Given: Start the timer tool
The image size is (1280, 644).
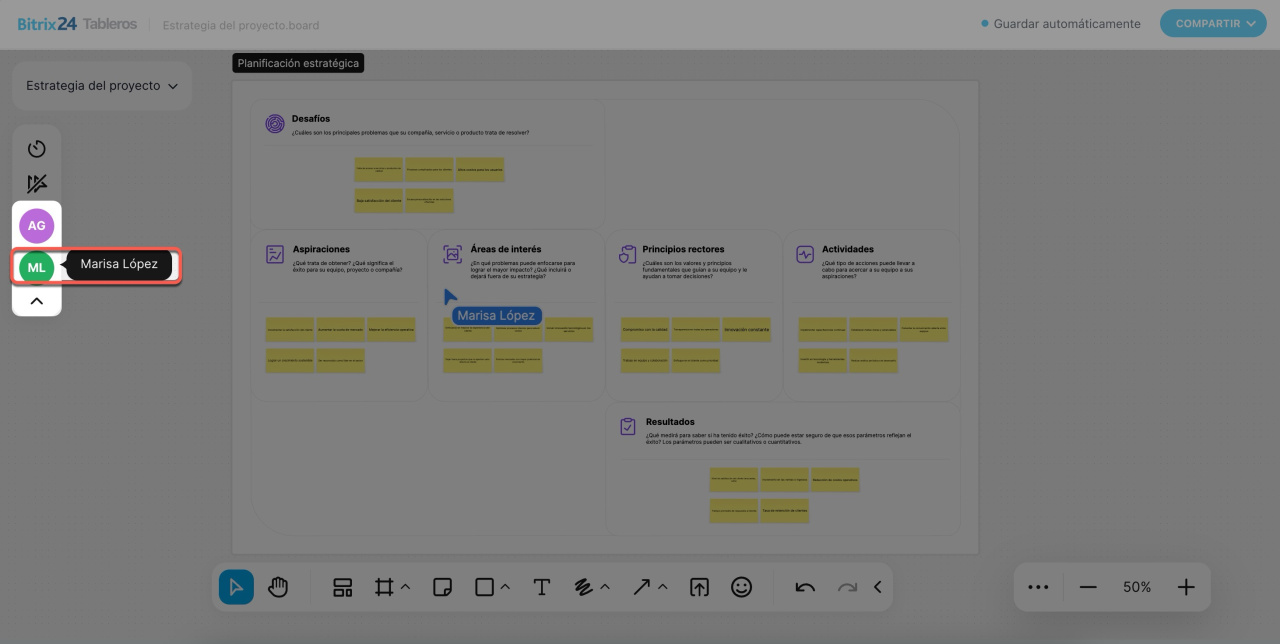Looking at the screenshot, I should click(x=37, y=149).
